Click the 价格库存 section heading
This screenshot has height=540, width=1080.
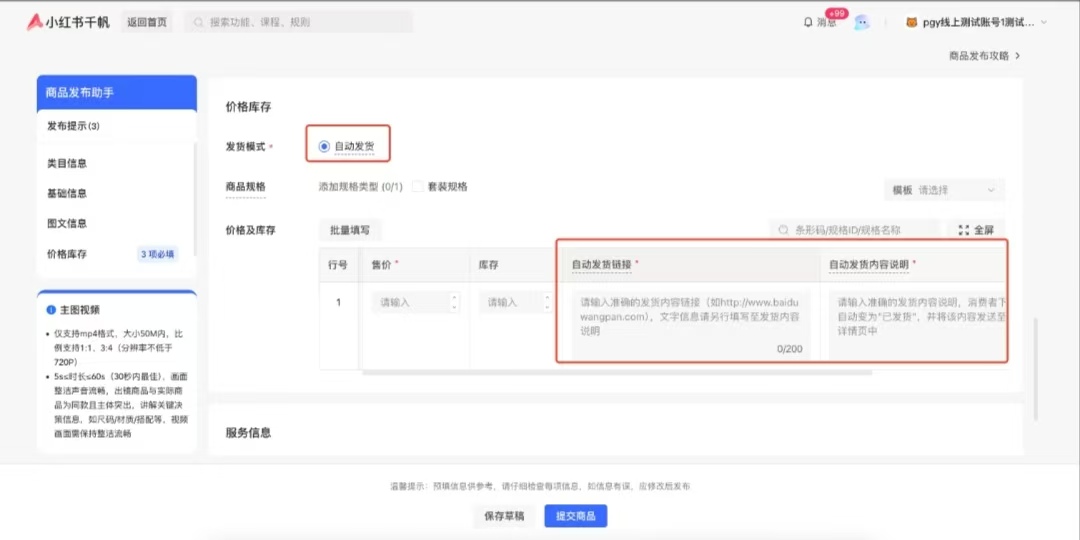[249, 107]
